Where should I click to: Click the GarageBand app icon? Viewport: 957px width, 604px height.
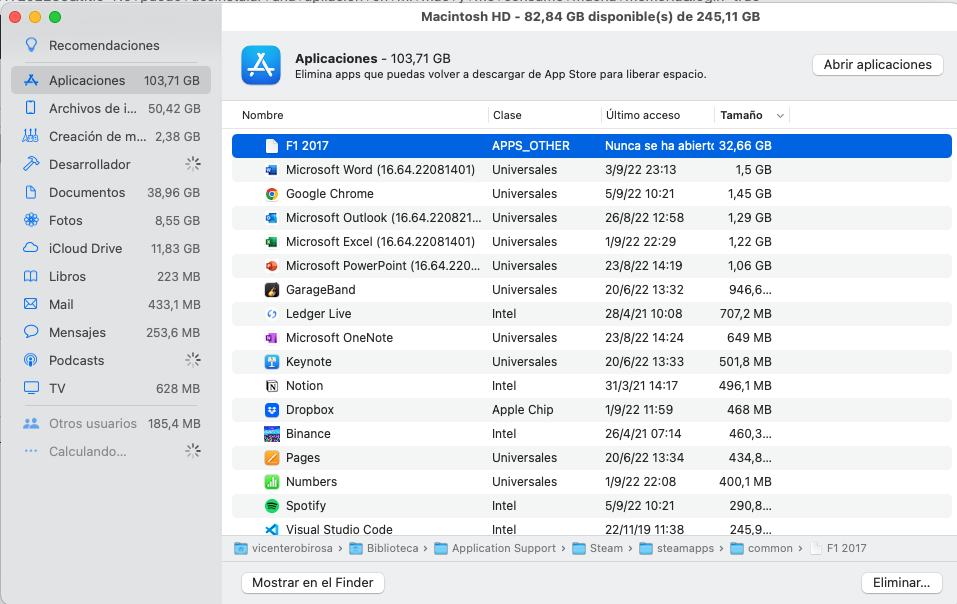[x=271, y=290]
